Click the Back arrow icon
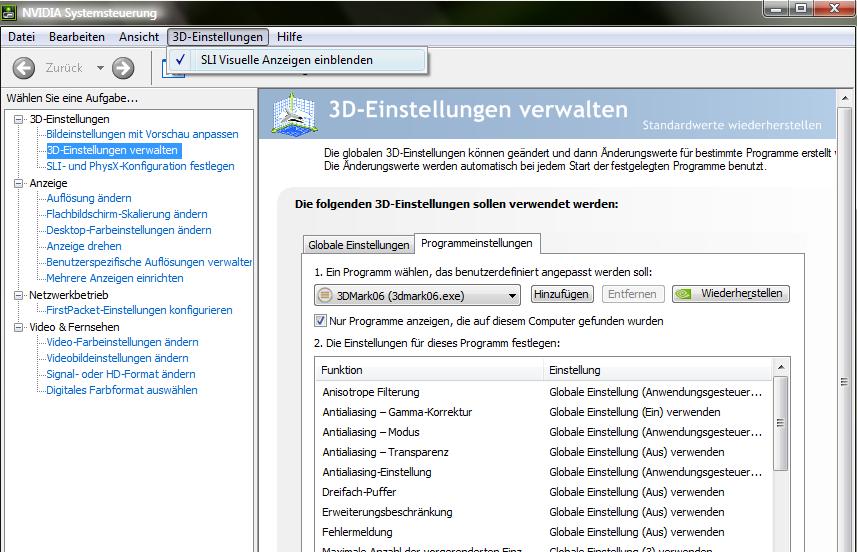 point(24,68)
